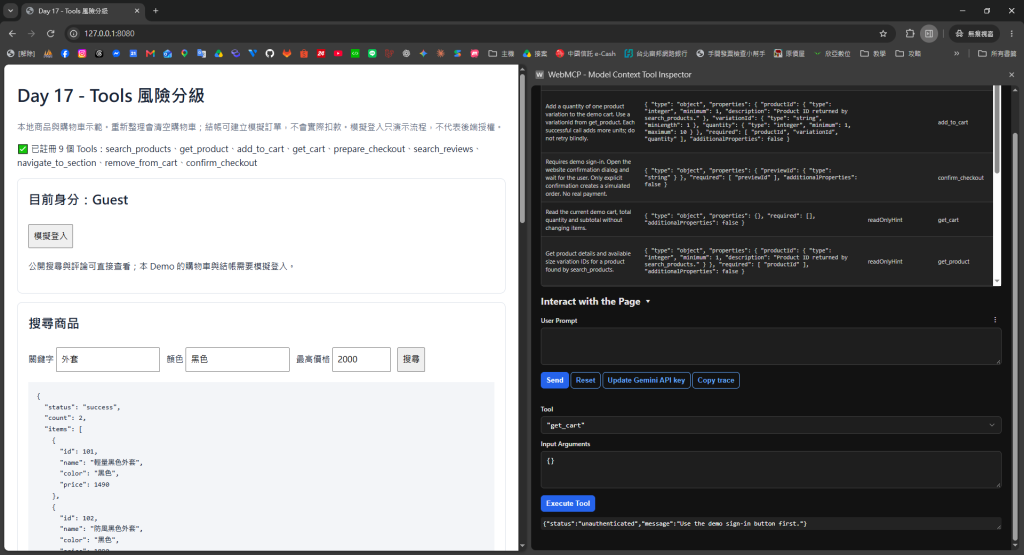Viewport: 1024px width, 555px height.
Task: Open the 教學 bookmark folder
Action: [x=873, y=54]
